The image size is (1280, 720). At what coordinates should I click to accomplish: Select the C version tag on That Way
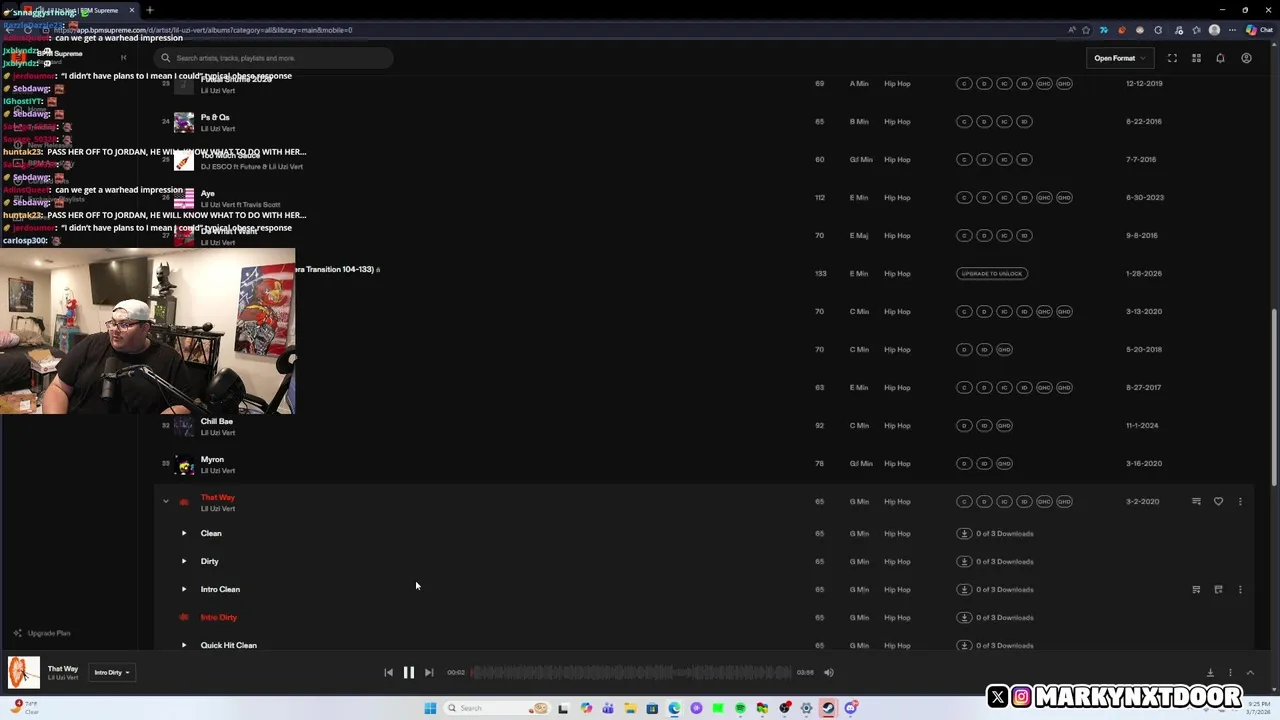click(x=964, y=501)
